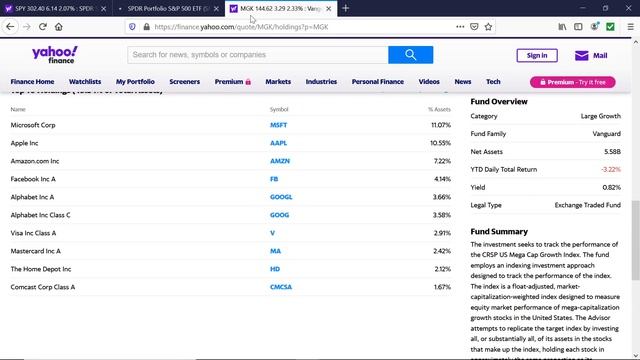Open the MSFT symbol link
The height and width of the screenshot is (360, 640).
coord(278,125)
